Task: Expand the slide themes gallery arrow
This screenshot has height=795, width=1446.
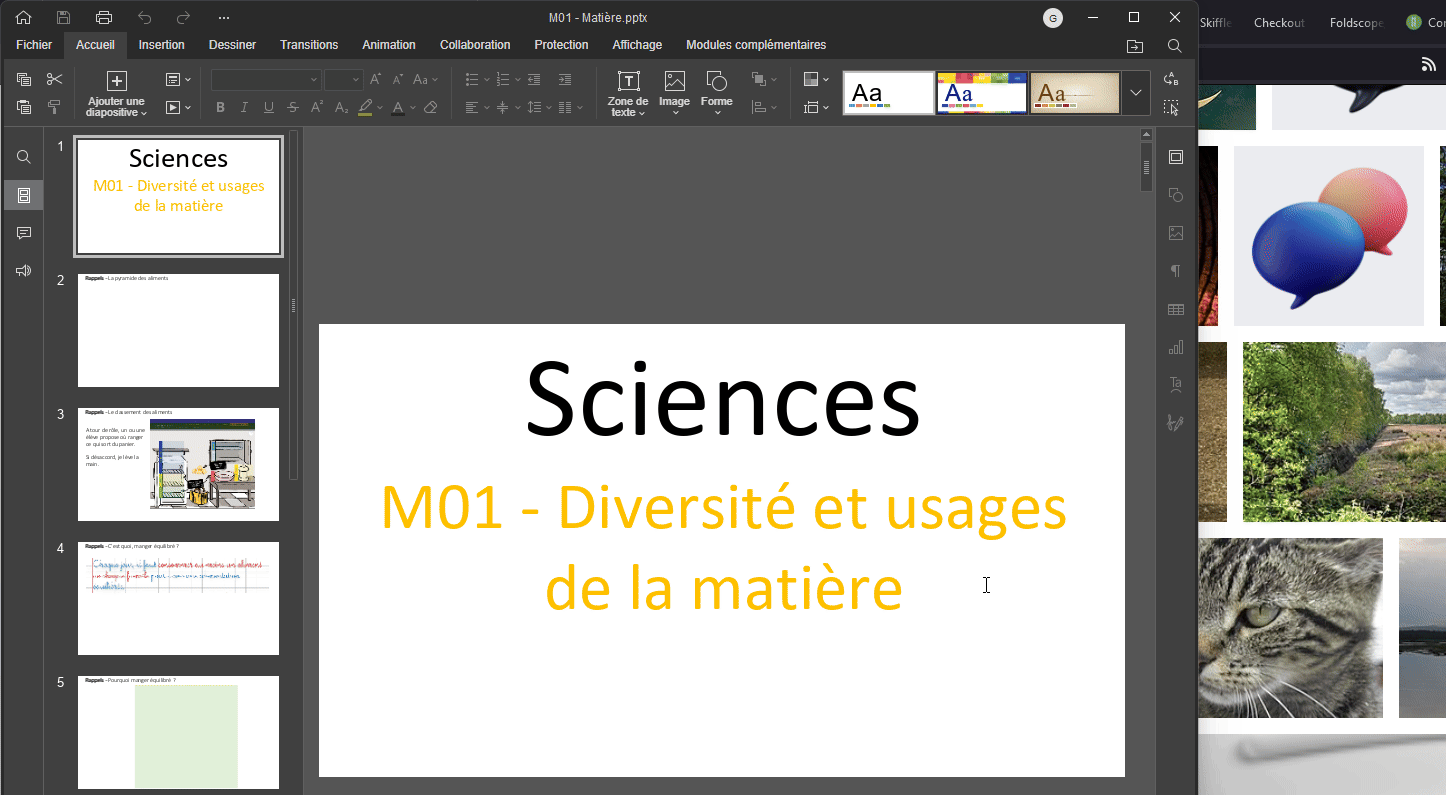Action: [1135, 93]
